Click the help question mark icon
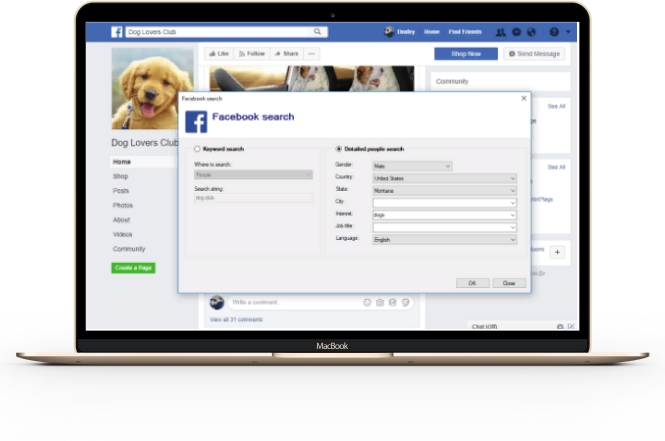The width and height of the screenshot is (665, 441). click(554, 32)
